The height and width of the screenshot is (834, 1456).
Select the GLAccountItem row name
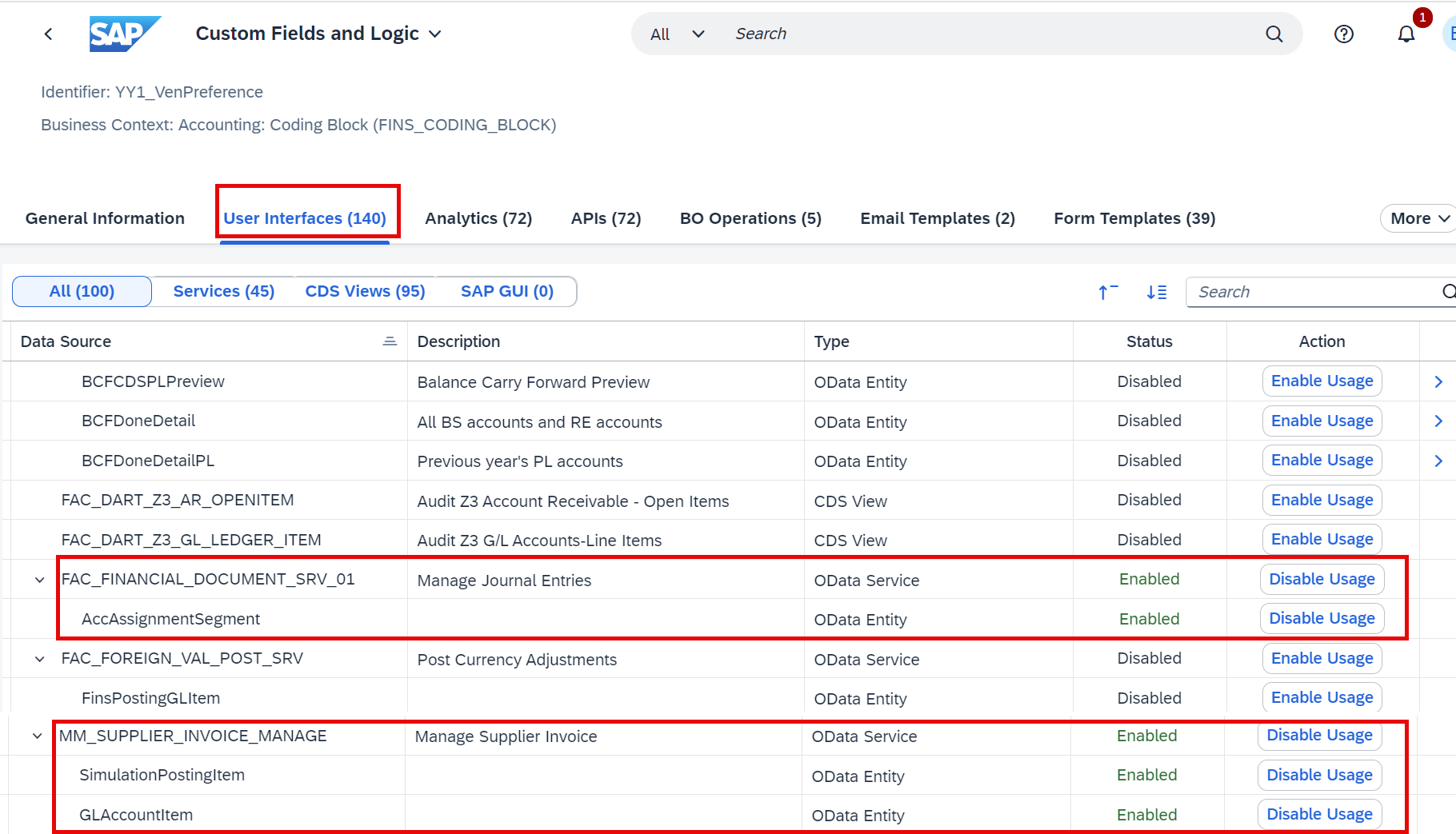(x=136, y=815)
